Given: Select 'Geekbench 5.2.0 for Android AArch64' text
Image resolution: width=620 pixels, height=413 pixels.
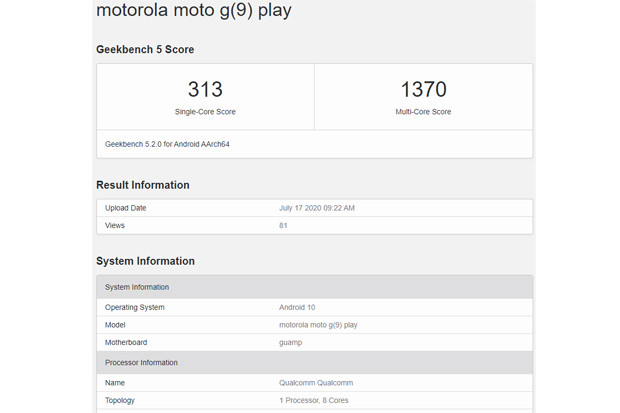Looking at the screenshot, I should coord(167,144).
